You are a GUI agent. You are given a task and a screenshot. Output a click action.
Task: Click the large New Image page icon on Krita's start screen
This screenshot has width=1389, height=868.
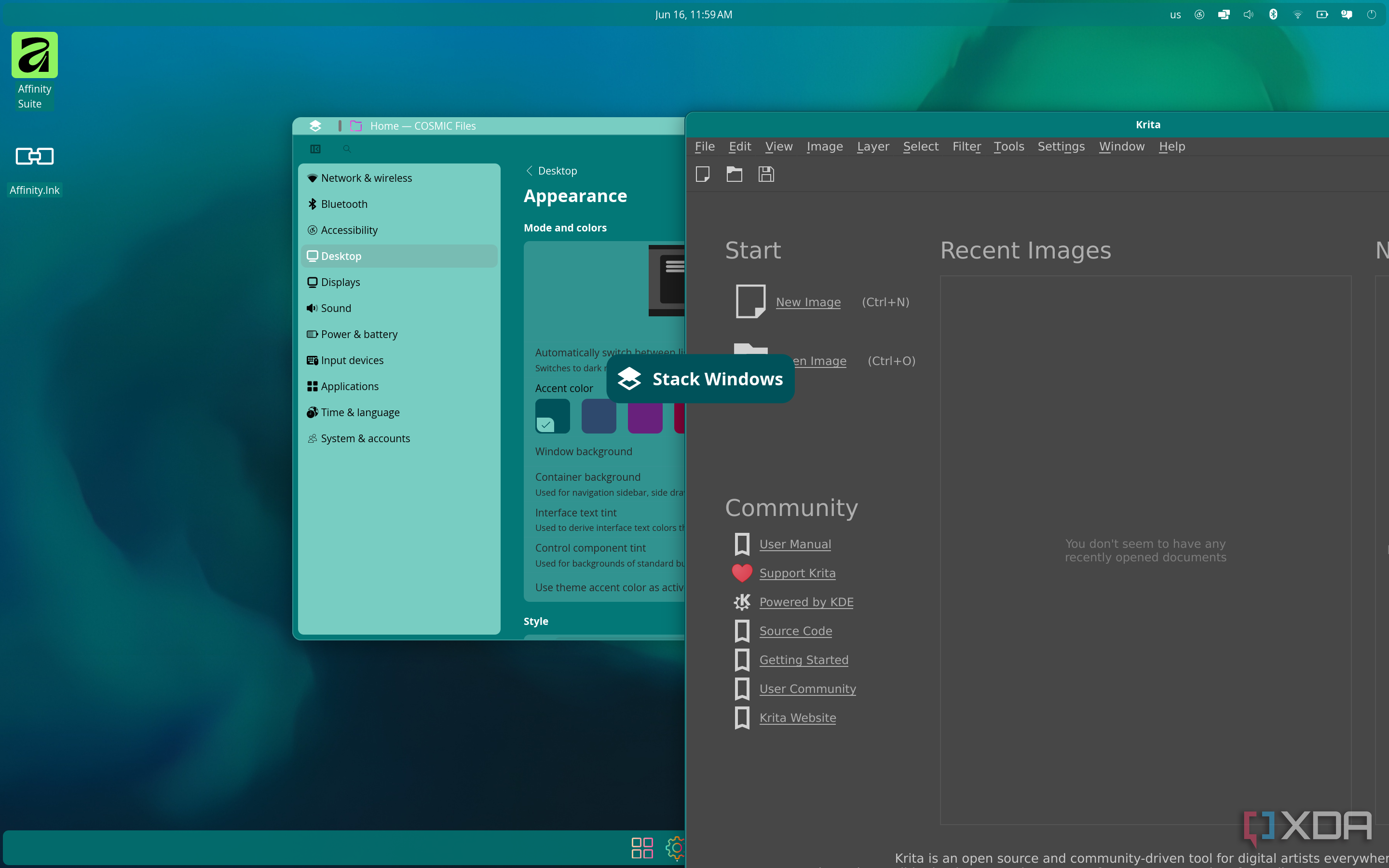(x=751, y=301)
